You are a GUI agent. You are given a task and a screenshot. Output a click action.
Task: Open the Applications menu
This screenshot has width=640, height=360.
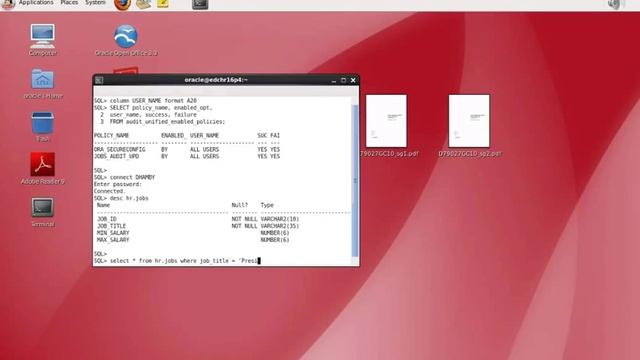36,2
